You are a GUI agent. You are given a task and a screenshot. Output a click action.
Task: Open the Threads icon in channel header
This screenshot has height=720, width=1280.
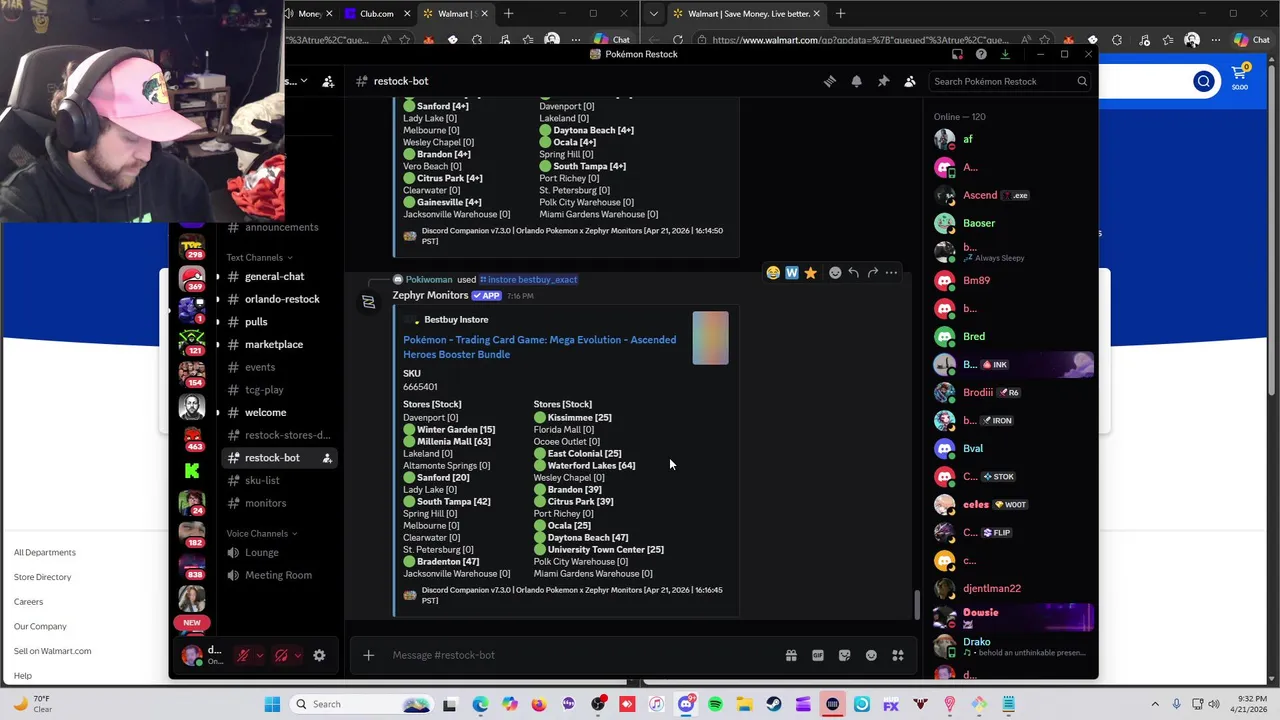(x=829, y=81)
